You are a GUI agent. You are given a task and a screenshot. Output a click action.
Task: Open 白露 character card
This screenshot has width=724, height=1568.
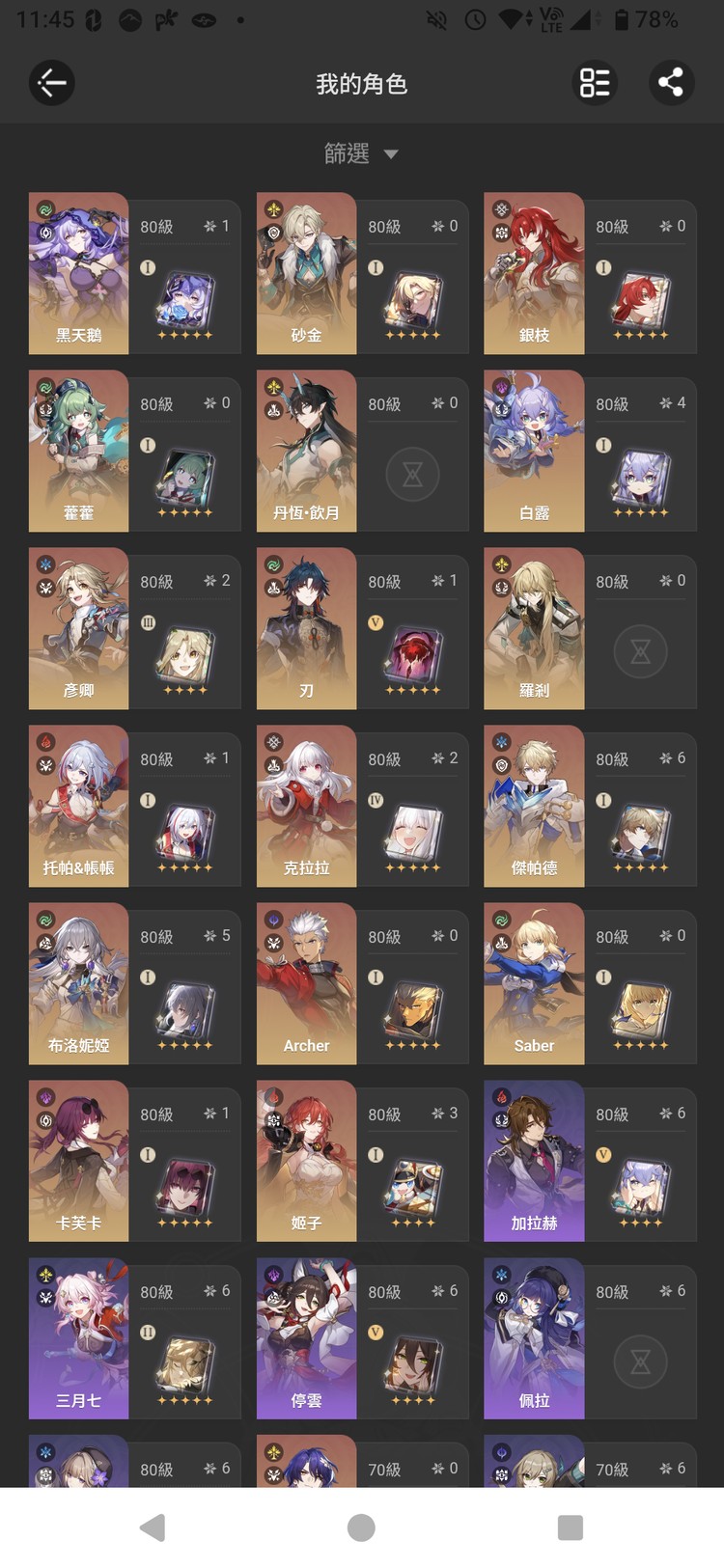tap(590, 451)
